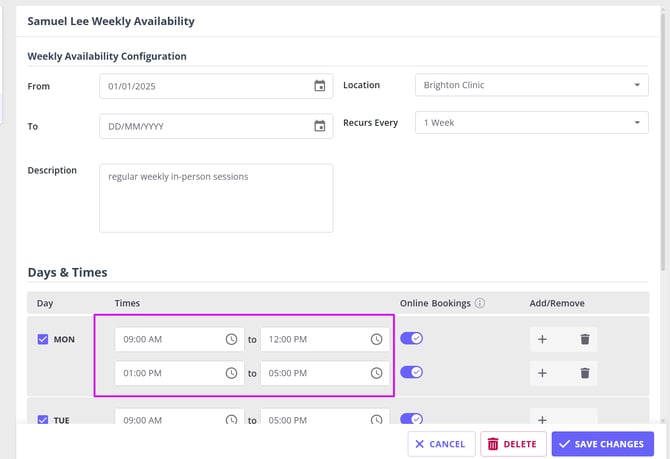Click the Cancel button
The image size is (670, 459).
pos(440,444)
